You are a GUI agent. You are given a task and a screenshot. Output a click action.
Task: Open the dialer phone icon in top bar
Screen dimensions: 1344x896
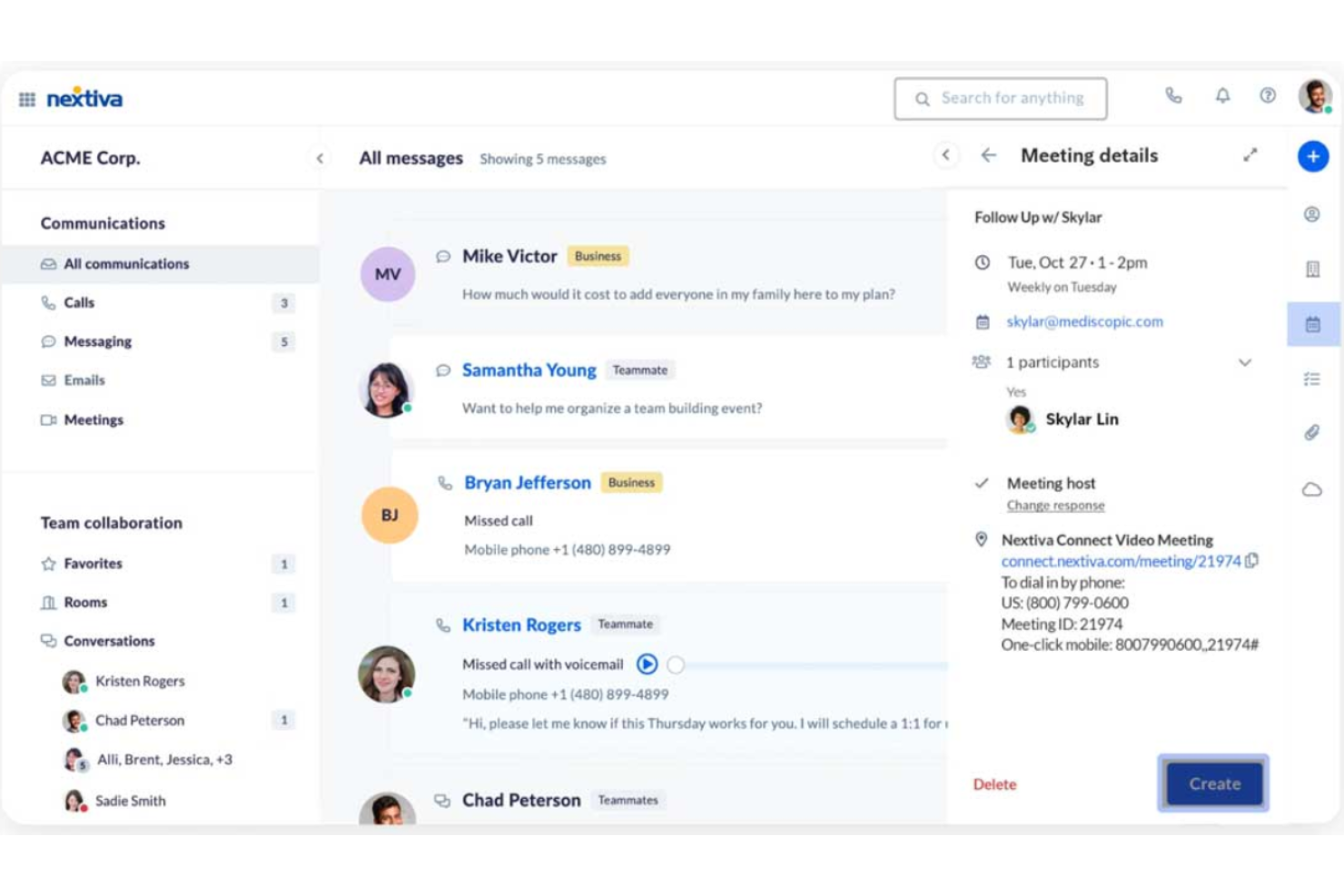(1173, 94)
